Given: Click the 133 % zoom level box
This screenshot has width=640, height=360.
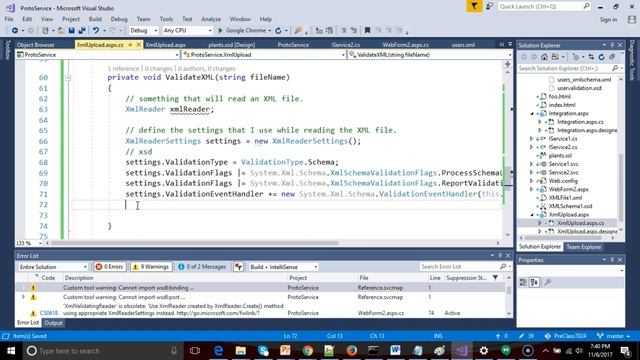Looking at the screenshot, I should (x=29, y=243).
